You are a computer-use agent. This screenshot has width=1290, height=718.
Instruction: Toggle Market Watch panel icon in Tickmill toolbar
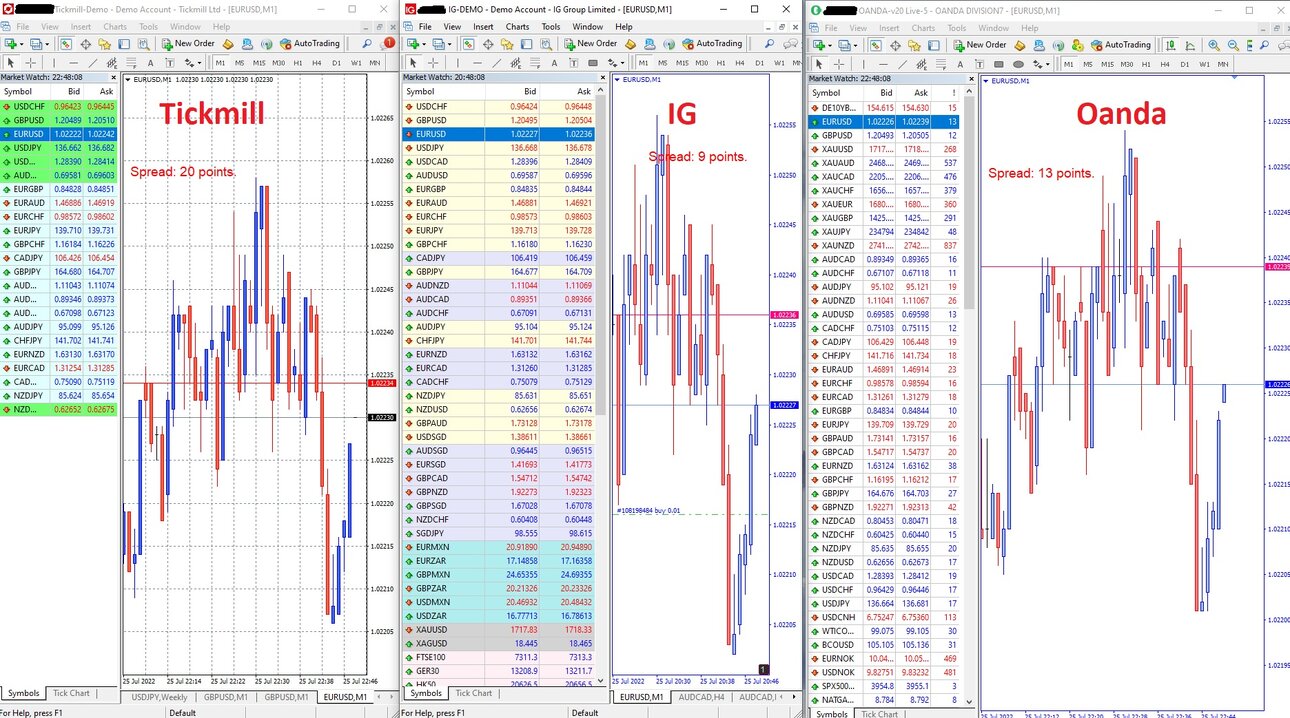pyautogui.click(x=66, y=43)
